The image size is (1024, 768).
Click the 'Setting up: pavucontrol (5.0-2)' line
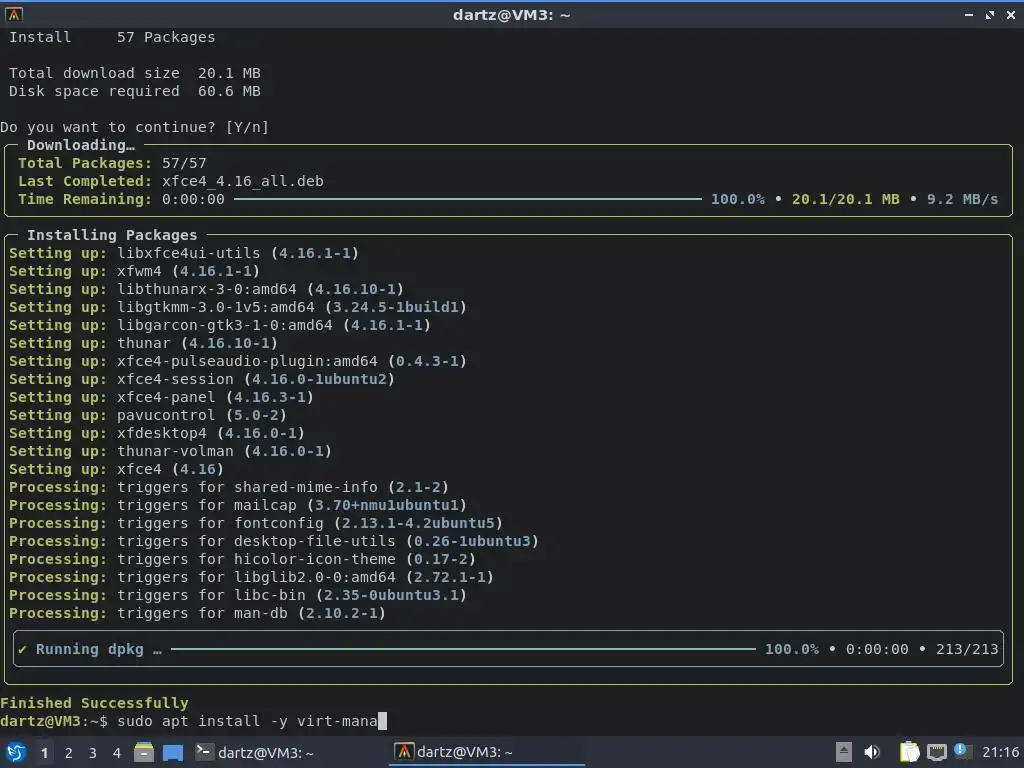pyautogui.click(x=148, y=415)
